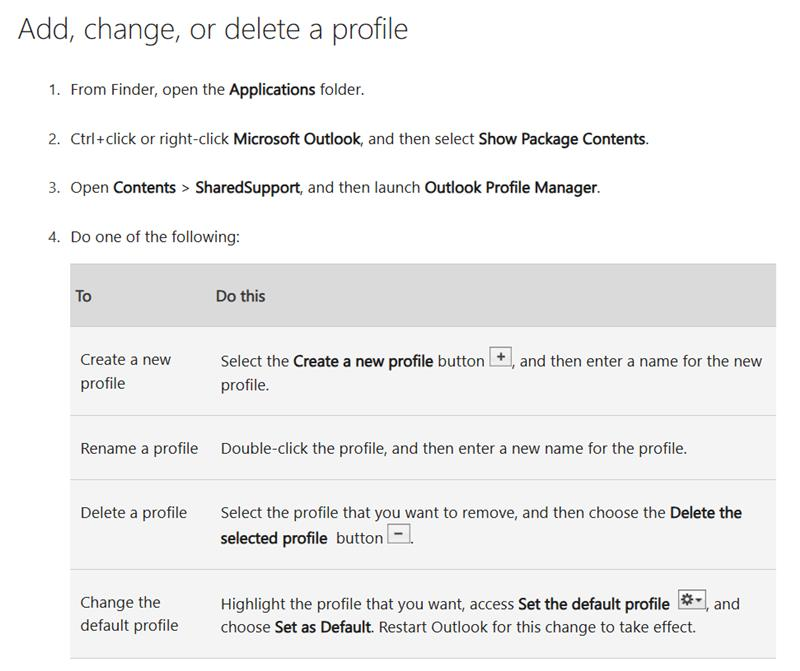Click the "To" table column header
Viewport: 800px width, 671px height.
[84, 296]
